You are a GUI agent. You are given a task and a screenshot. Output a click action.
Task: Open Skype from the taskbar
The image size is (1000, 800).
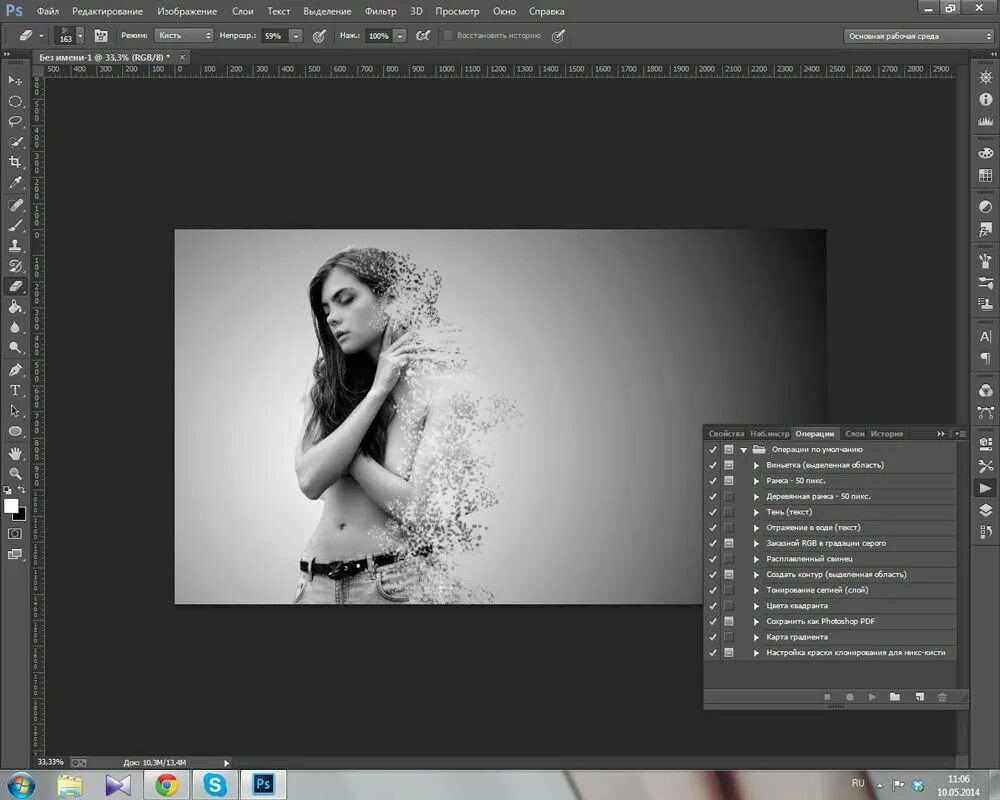[215, 784]
